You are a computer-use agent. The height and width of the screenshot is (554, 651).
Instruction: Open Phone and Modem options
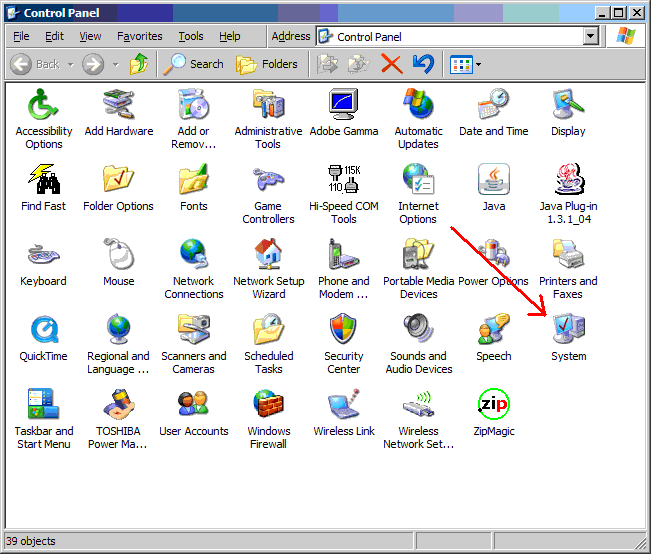click(344, 254)
